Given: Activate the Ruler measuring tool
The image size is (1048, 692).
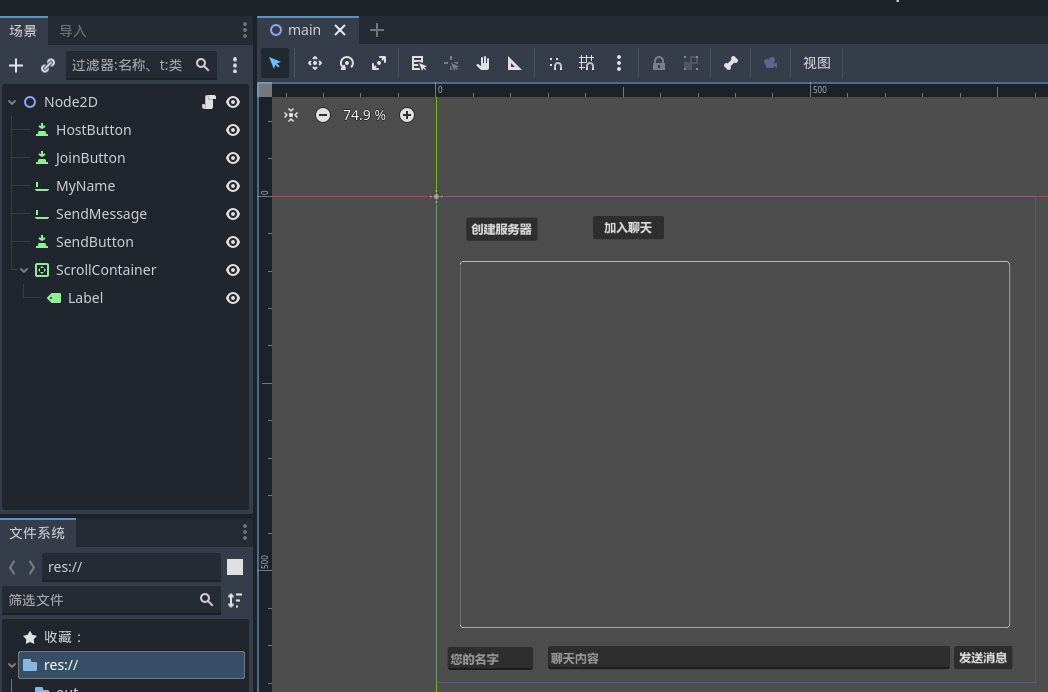Looking at the screenshot, I should click(515, 63).
